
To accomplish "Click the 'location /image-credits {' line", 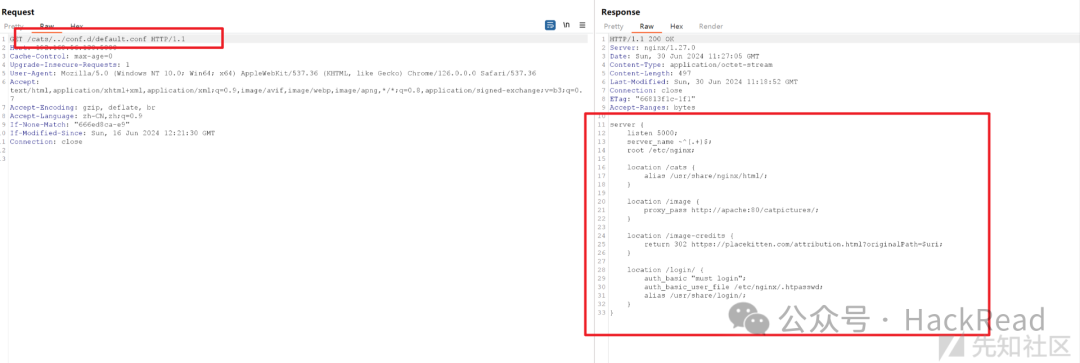I will tap(682, 235).
